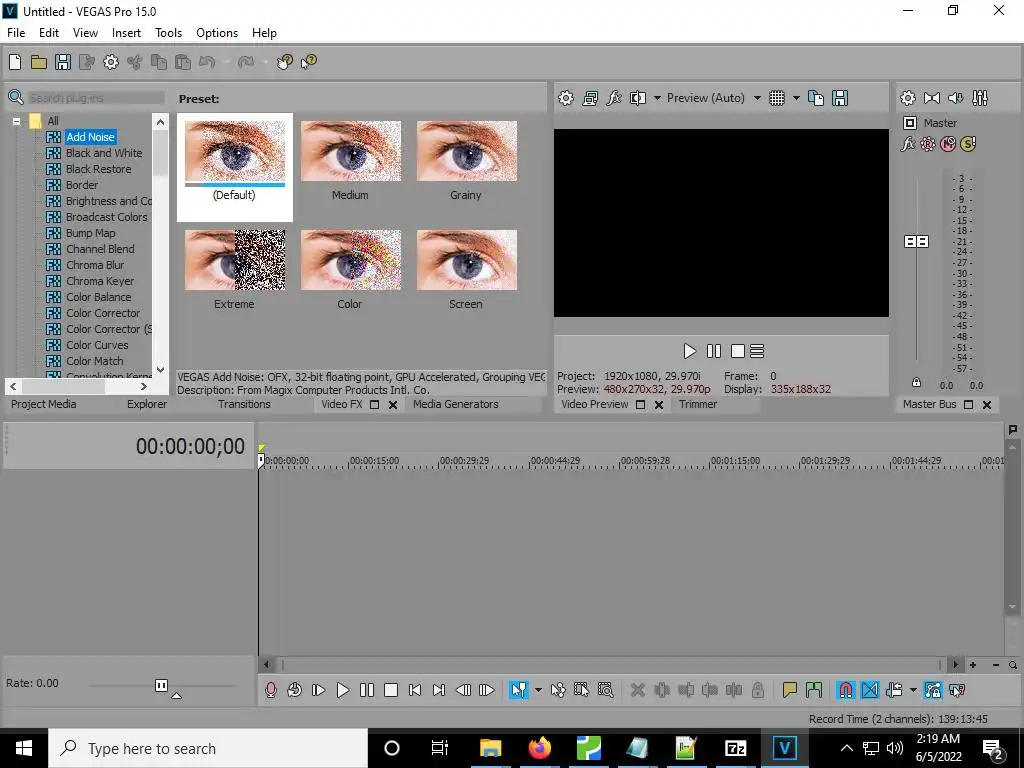Click Preview on External Monitor icon
Viewport: 1024px width, 768px height.
tap(590, 98)
